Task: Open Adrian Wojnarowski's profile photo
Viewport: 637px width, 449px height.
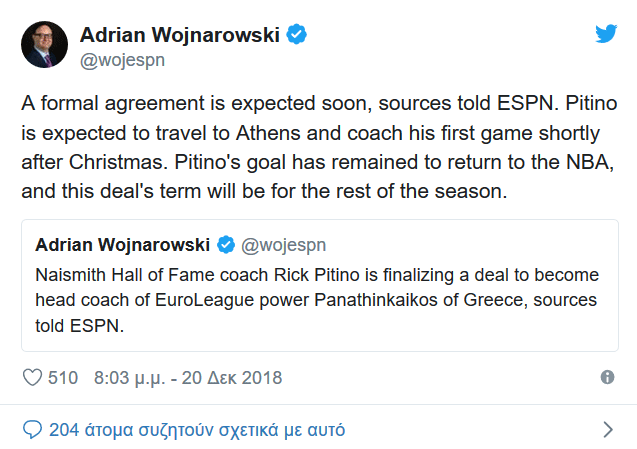Action: pyautogui.click(x=45, y=43)
